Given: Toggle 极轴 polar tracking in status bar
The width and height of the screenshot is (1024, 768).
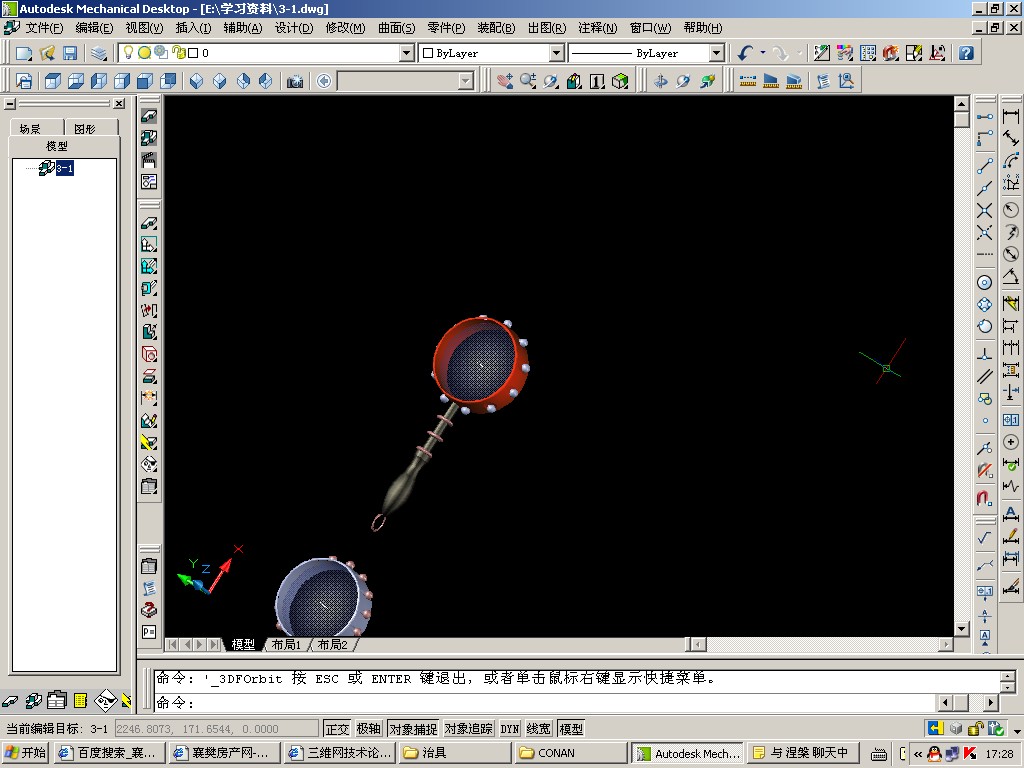Looking at the screenshot, I should [369, 729].
